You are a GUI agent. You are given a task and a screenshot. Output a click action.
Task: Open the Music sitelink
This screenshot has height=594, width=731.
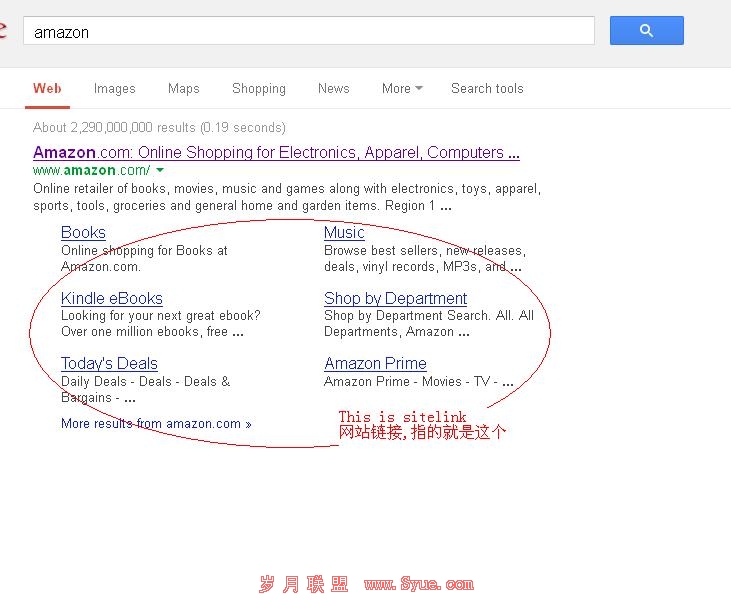344,232
